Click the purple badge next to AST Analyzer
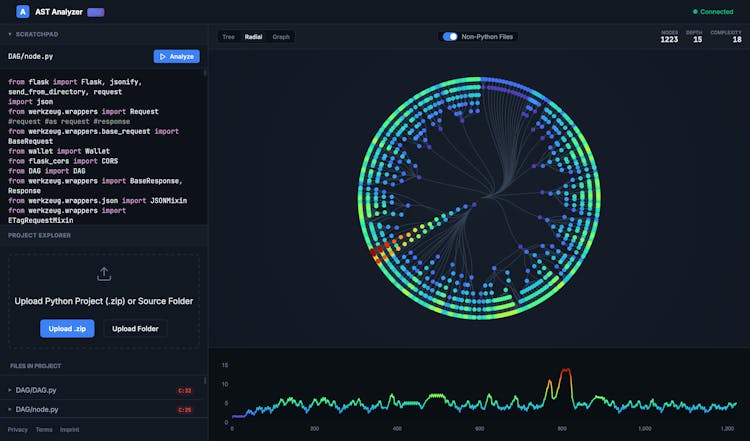The width and height of the screenshot is (750, 441). (x=95, y=12)
